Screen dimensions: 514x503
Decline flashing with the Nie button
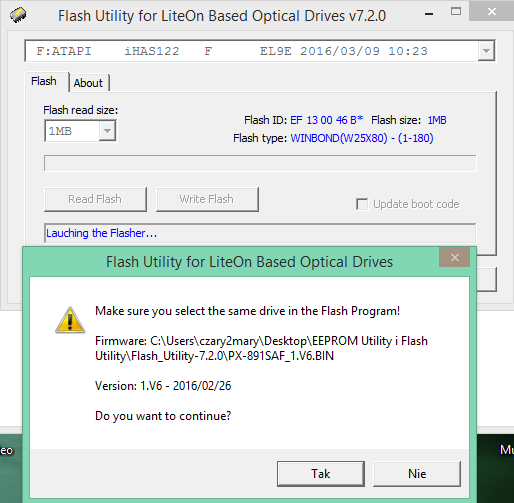(x=417, y=474)
